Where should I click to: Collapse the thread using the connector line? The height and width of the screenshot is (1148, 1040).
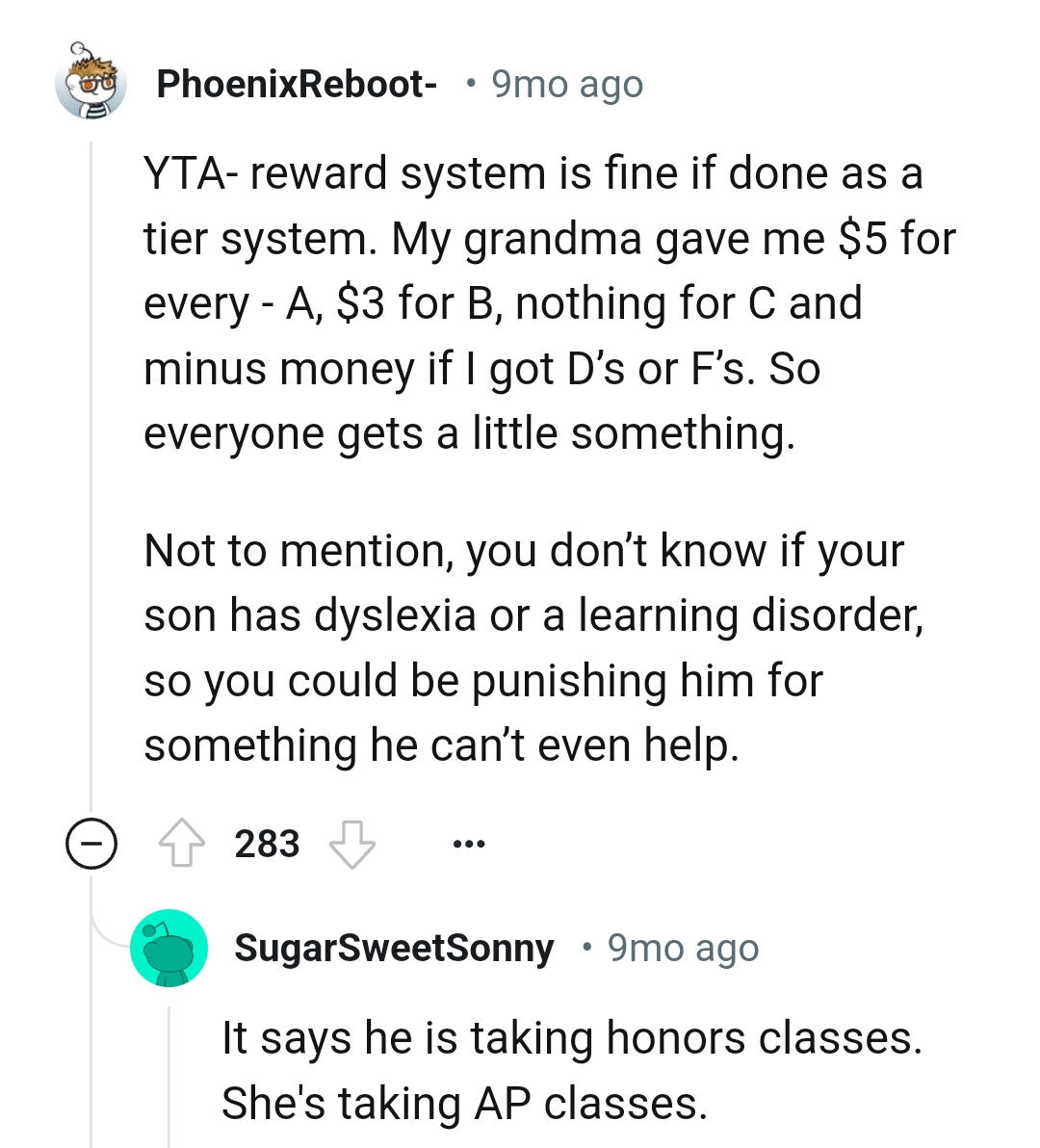click(x=91, y=482)
